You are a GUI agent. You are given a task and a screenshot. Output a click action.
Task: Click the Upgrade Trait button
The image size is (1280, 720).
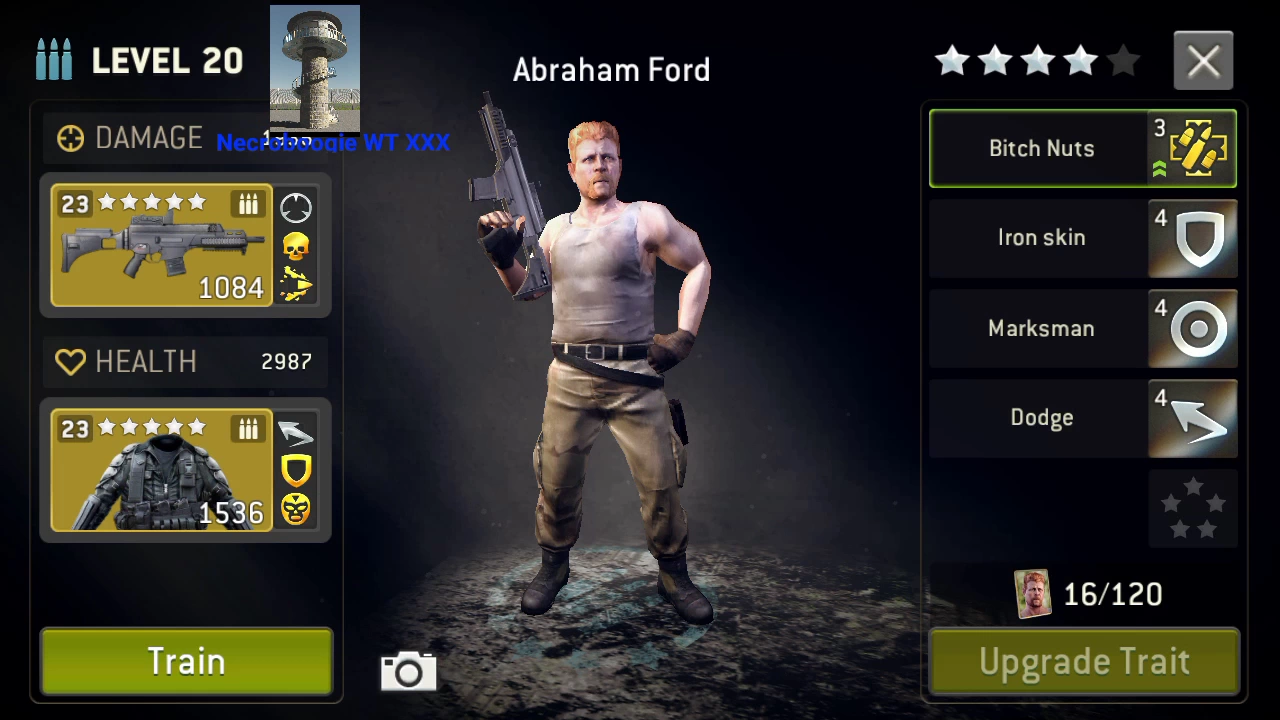tap(1084, 661)
